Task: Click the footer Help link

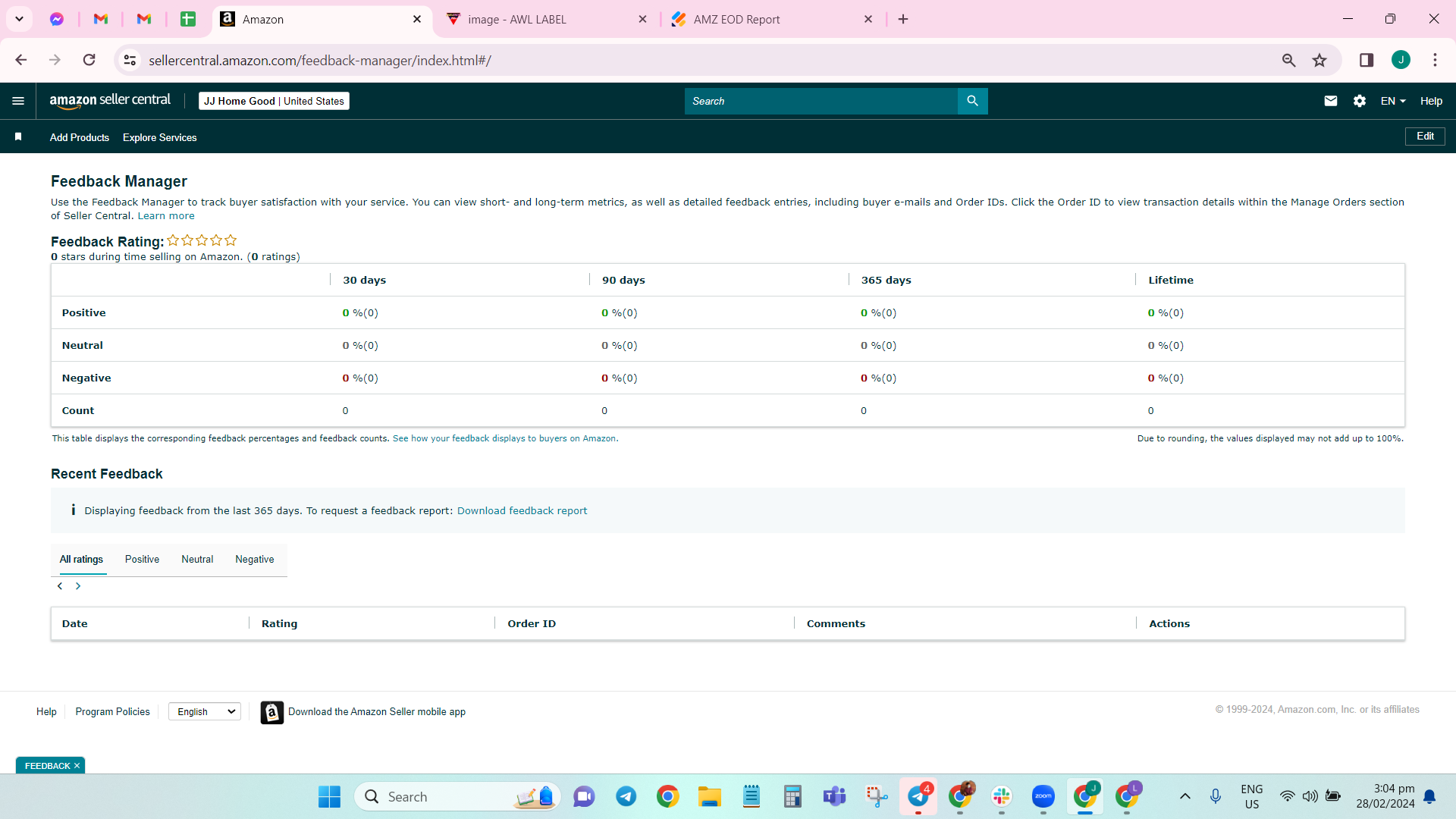Action: pyautogui.click(x=46, y=711)
